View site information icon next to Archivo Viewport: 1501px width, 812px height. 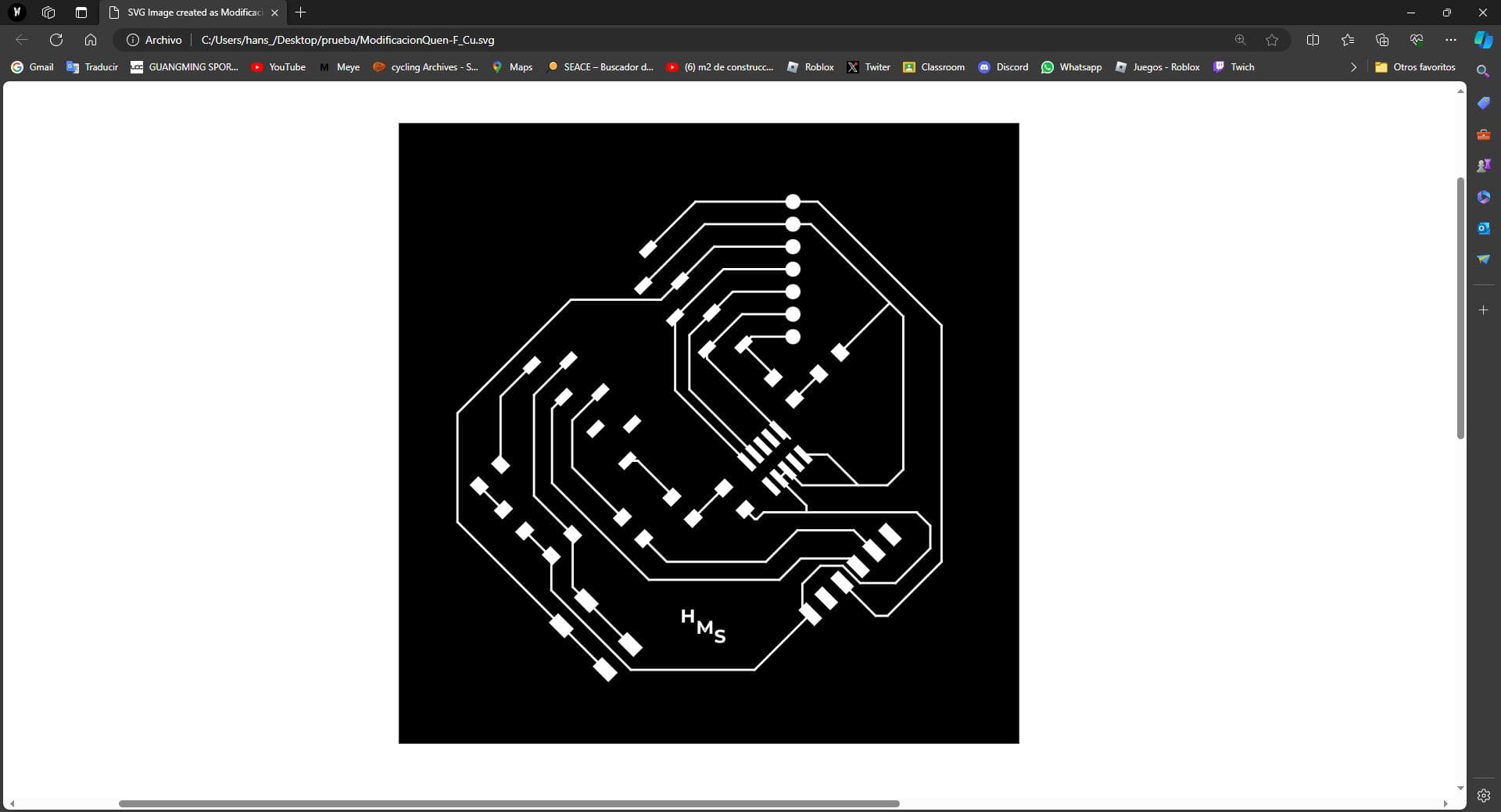click(133, 40)
